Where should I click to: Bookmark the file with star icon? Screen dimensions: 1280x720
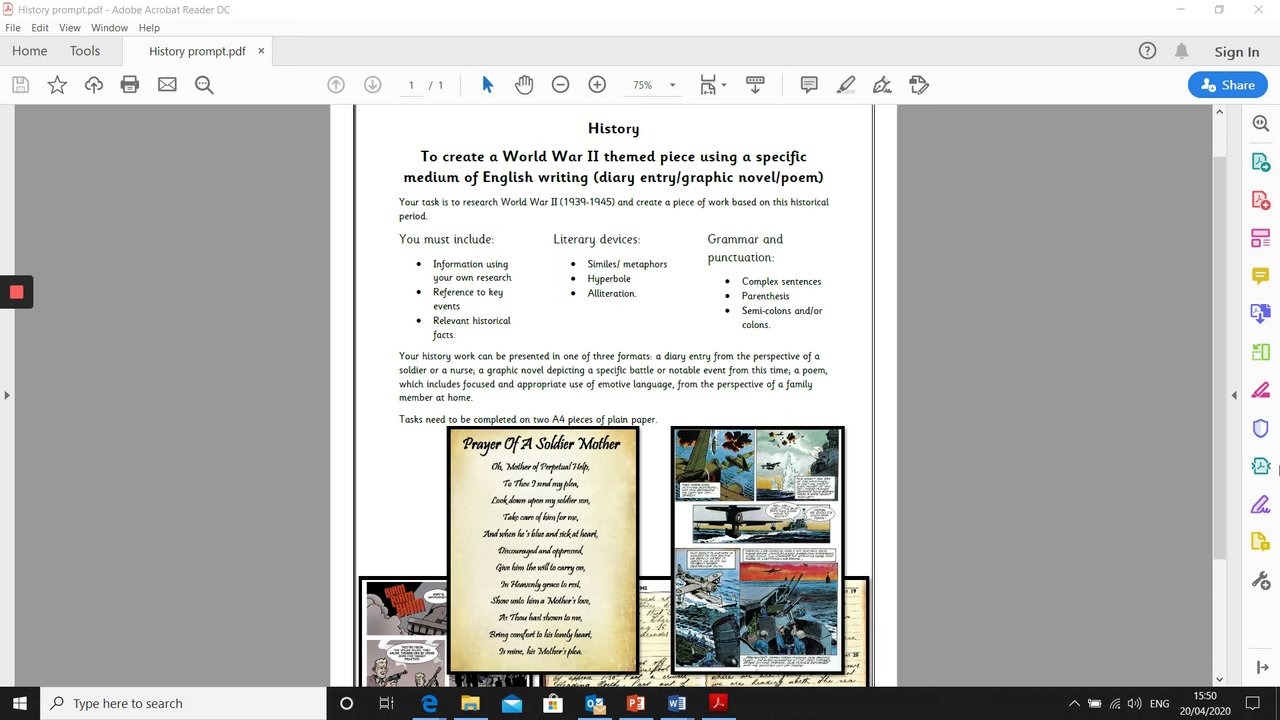[57, 85]
